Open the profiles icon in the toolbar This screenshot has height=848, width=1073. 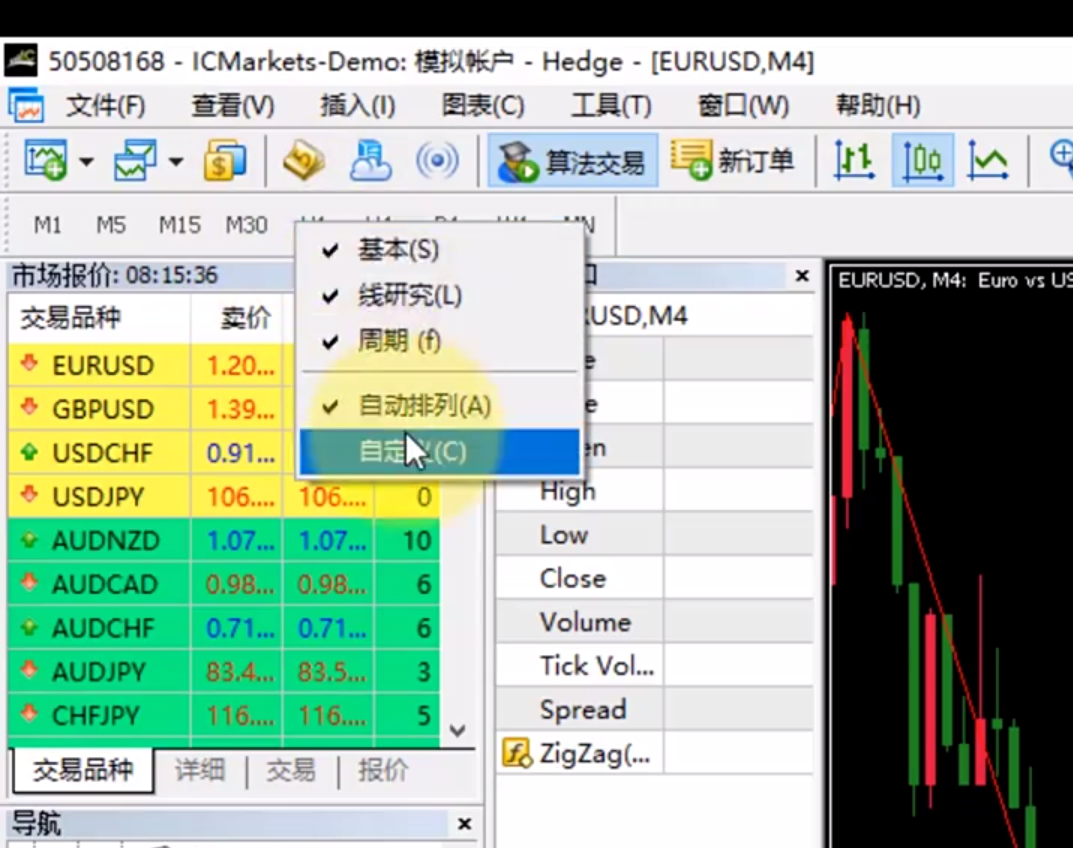(x=135, y=161)
